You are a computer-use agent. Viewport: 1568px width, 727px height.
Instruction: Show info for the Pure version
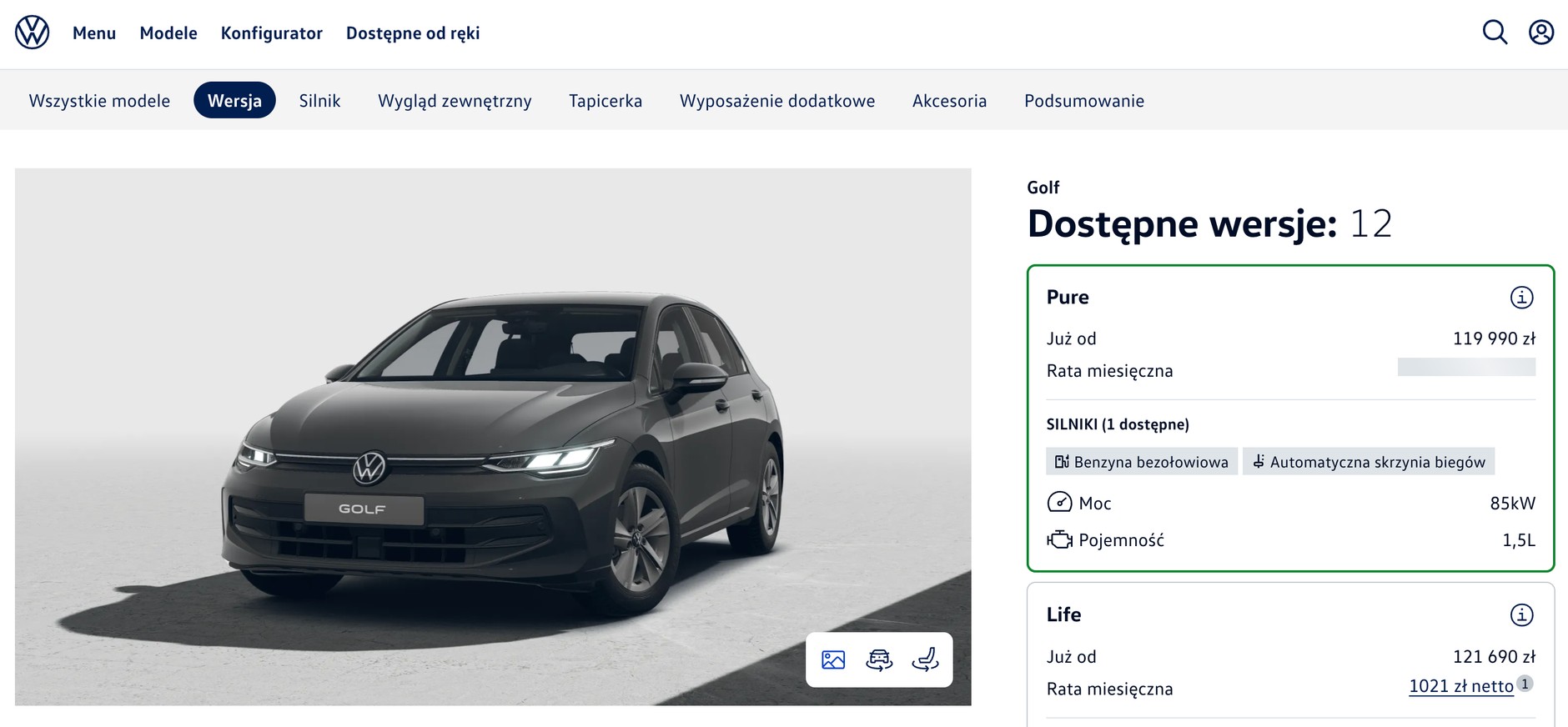(1521, 298)
